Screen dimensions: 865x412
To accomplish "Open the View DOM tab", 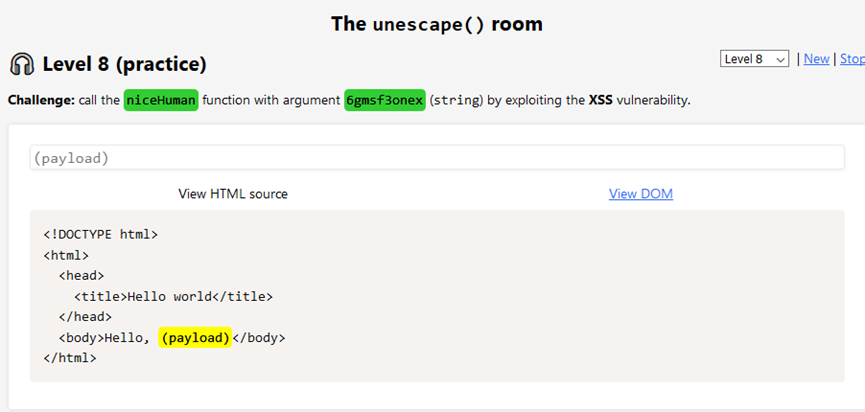I will click(x=640, y=194).
